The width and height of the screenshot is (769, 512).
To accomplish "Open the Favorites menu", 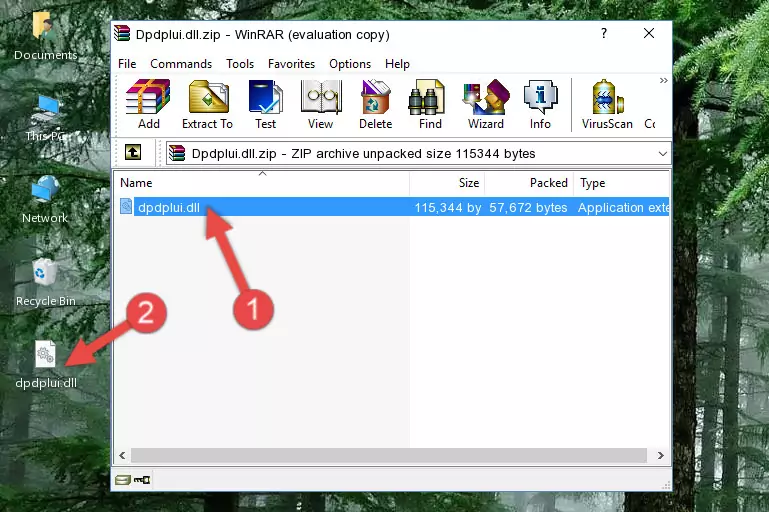I will (291, 64).
